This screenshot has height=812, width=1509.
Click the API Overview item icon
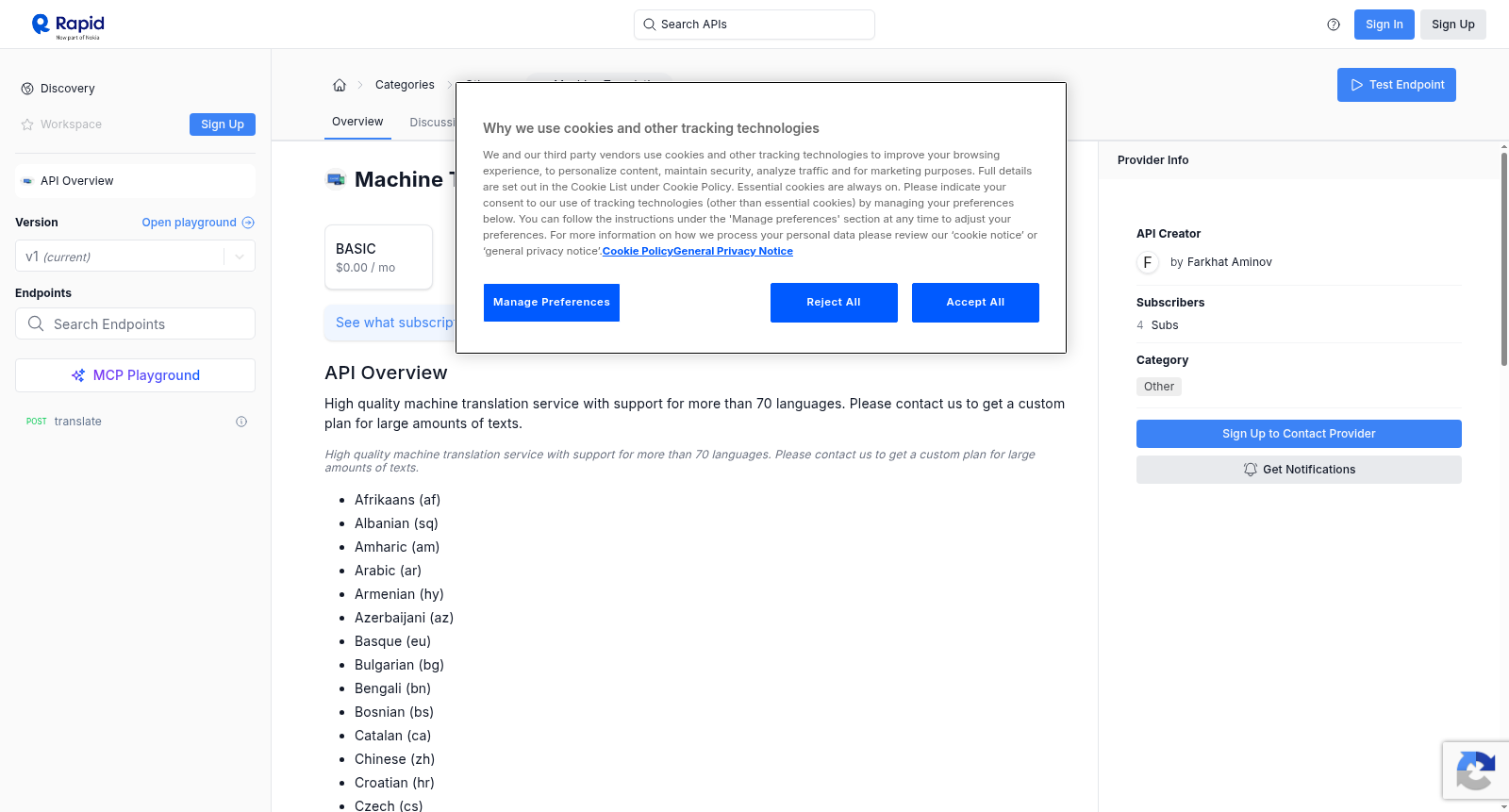27,181
